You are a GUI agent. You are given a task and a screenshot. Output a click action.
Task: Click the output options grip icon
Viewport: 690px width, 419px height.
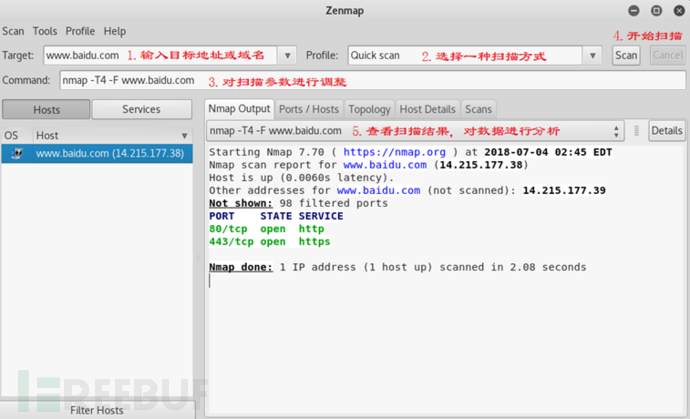[x=636, y=131]
